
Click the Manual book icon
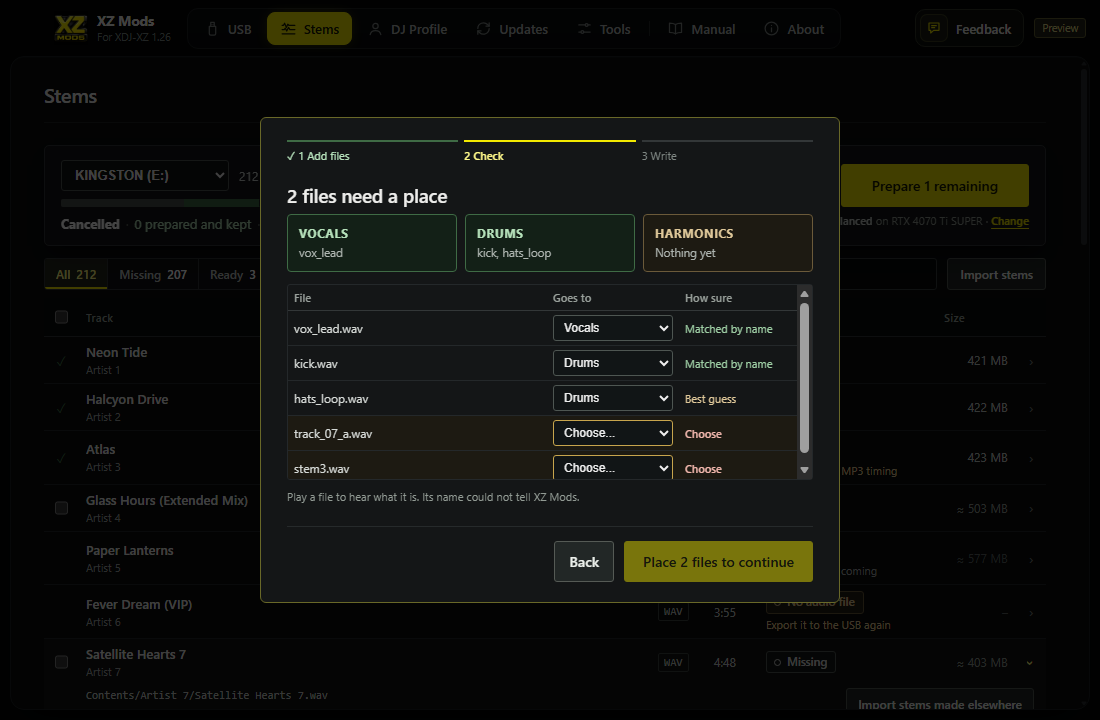pyautogui.click(x=675, y=29)
